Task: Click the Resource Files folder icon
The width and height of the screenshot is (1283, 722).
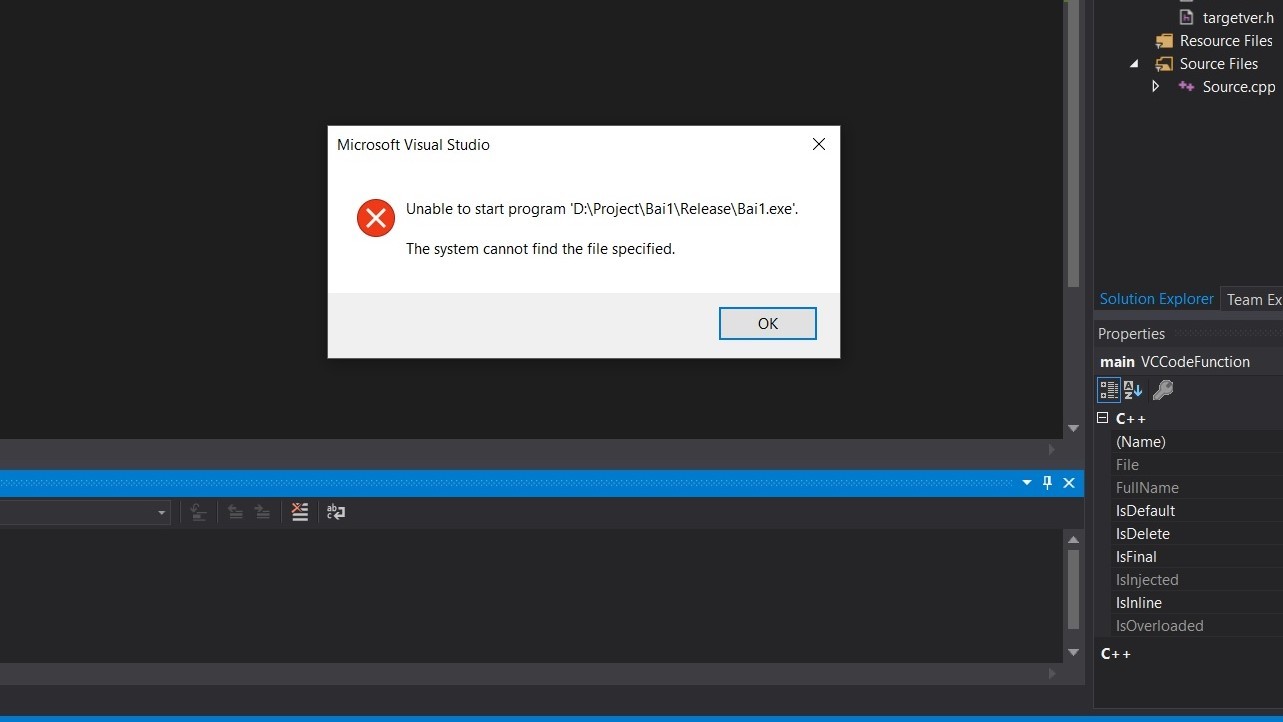Action: click(1164, 41)
